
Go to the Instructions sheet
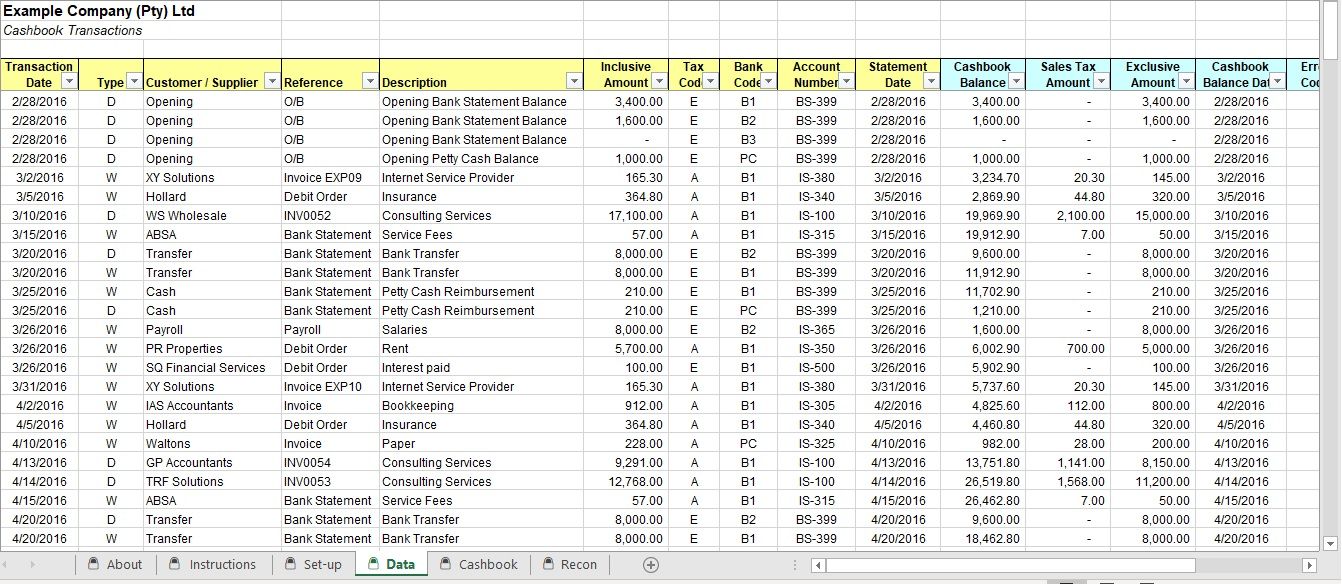222,564
